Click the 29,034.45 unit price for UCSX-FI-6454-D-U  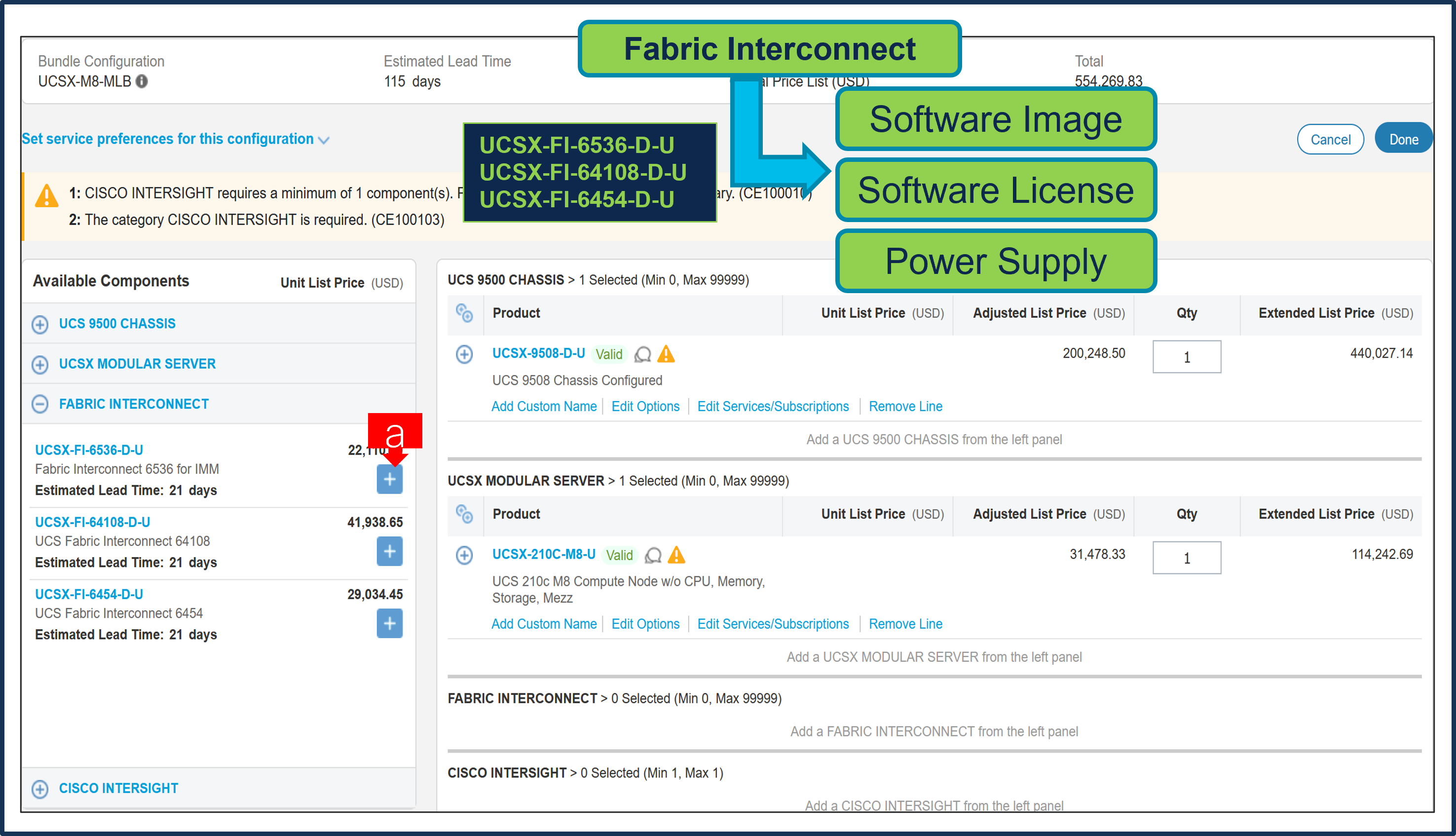[375, 595]
